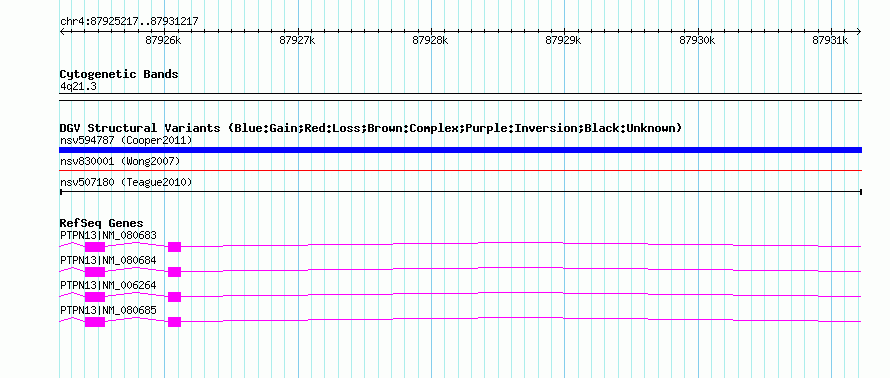Click the 87928k ruler position label
The height and width of the screenshot is (378, 890).
pyautogui.click(x=430, y=40)
